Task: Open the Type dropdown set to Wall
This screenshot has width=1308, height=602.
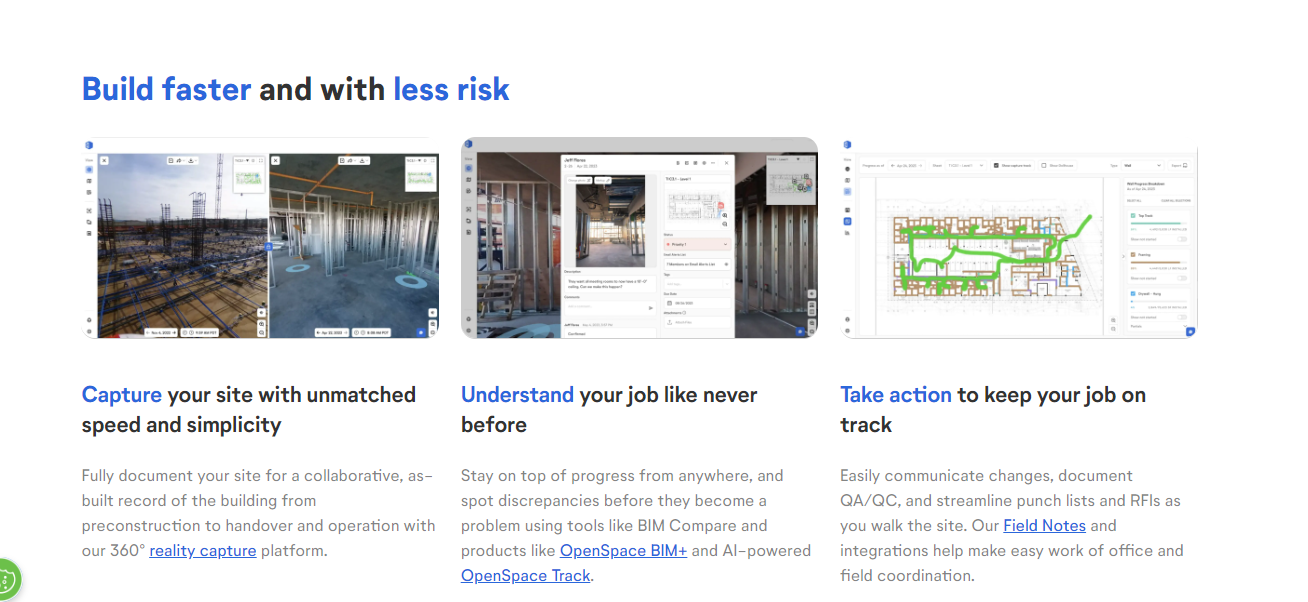Action: coord(1142,166)
